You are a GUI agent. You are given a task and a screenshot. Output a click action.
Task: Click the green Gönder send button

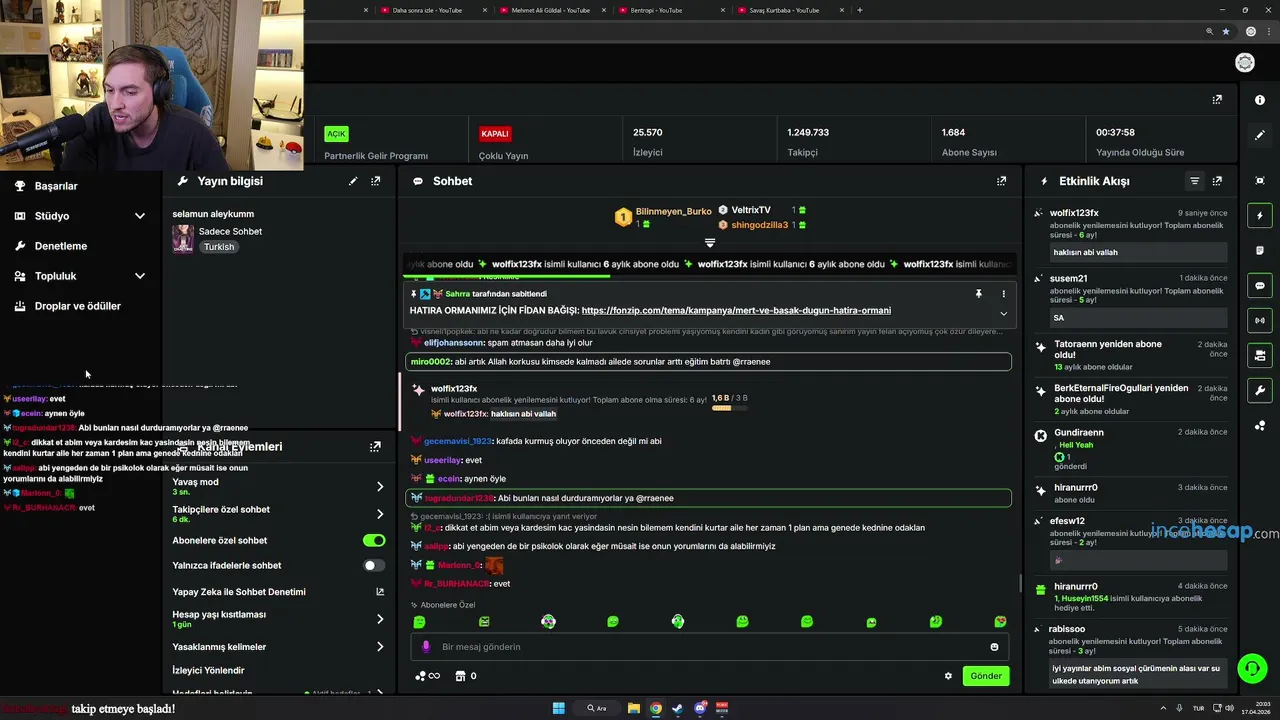[x=985, y=676]
